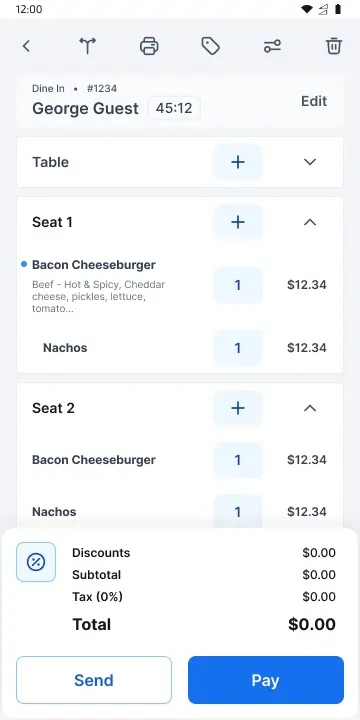Send the order to kitchen
This screenshot has height=720, width=360.
click(x=94, y=680)
